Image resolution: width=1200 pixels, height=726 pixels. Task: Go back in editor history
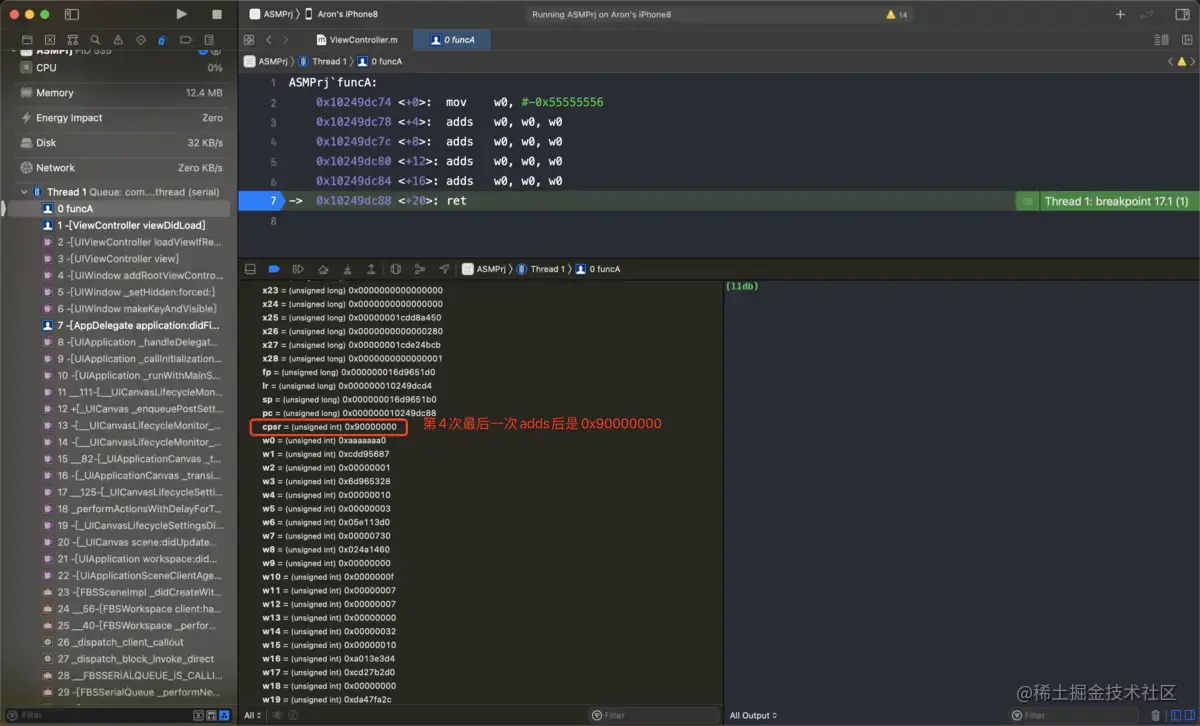pos(269,40)
